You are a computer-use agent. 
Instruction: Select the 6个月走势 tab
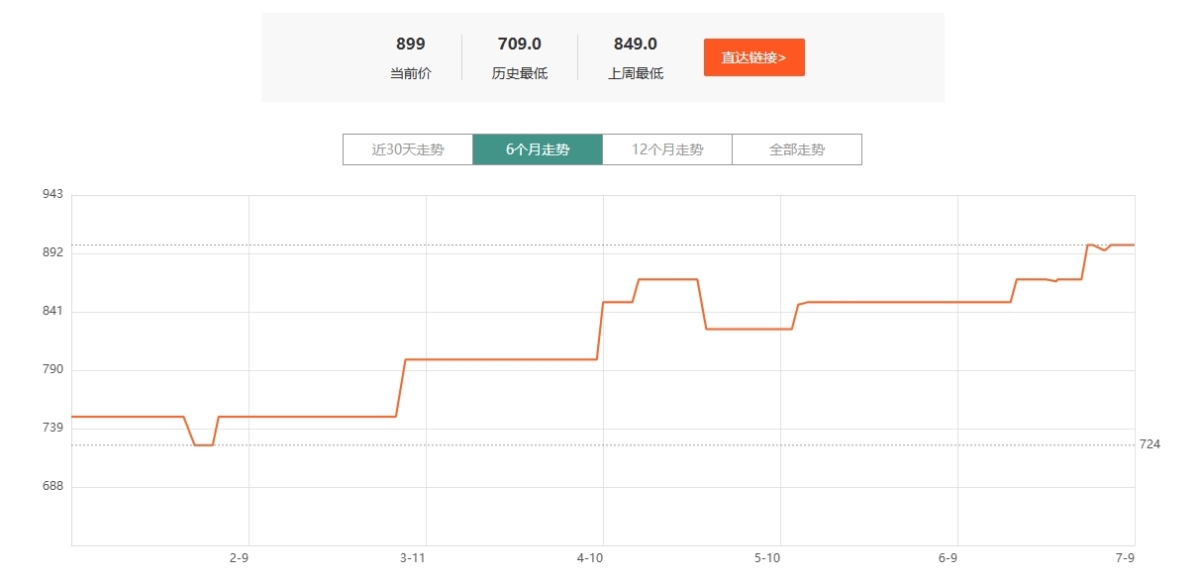(x=538, y=150)
